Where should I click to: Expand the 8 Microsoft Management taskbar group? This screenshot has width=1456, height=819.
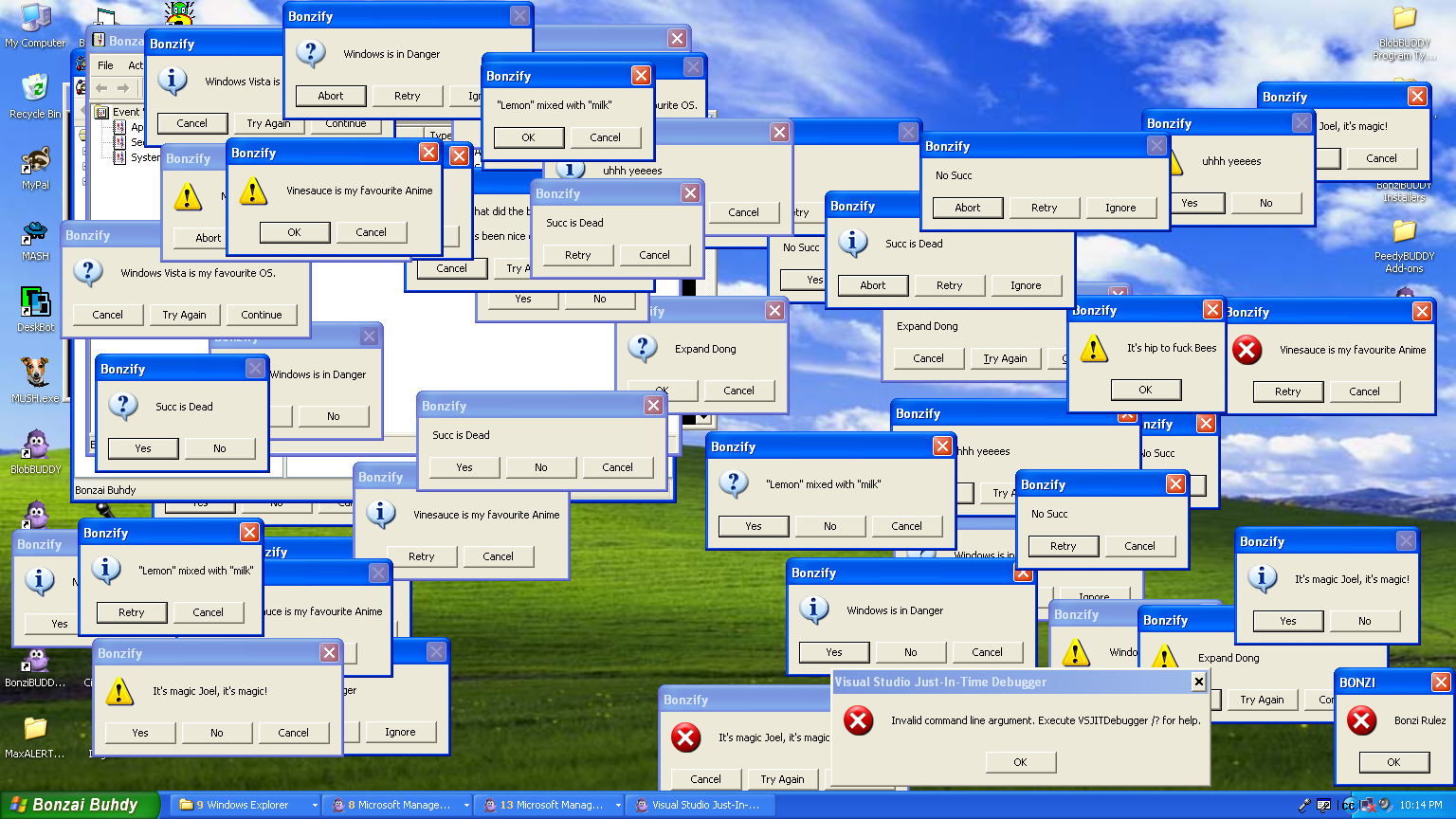(x=466, y=805)
